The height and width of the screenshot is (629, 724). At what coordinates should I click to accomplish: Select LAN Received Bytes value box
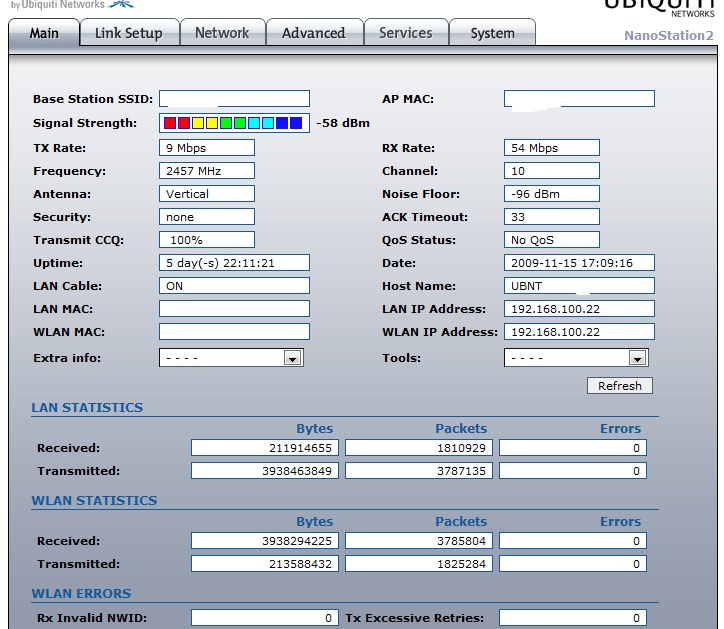pyautogui.click(x=266, y=448)
